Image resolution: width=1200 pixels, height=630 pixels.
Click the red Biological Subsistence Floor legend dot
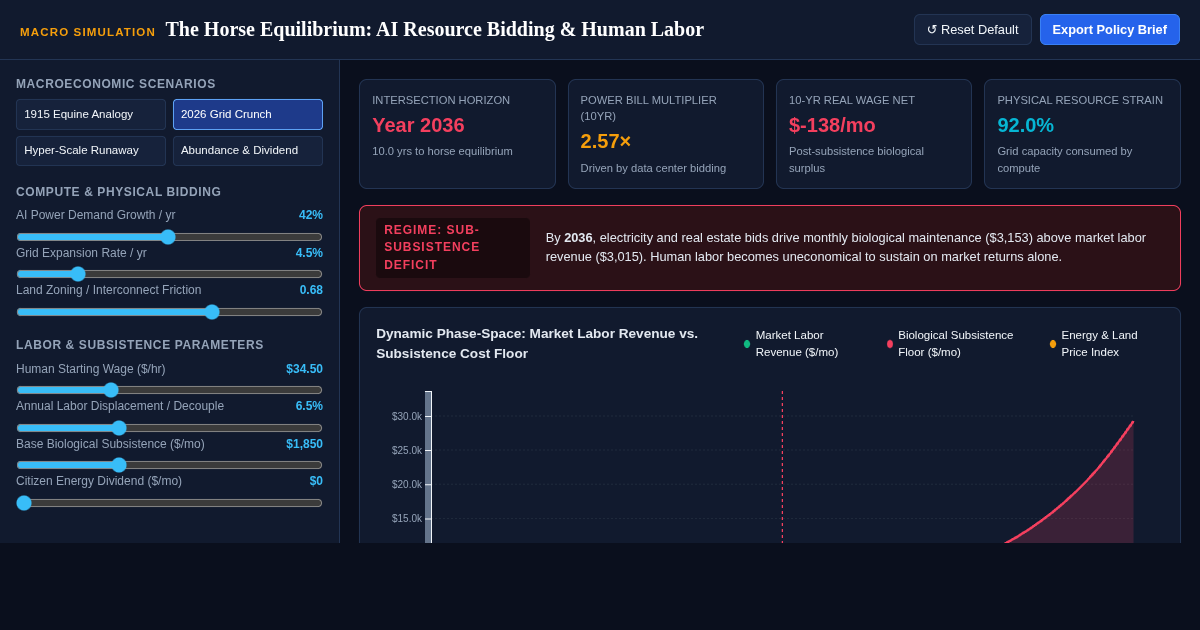pos(890,344)
